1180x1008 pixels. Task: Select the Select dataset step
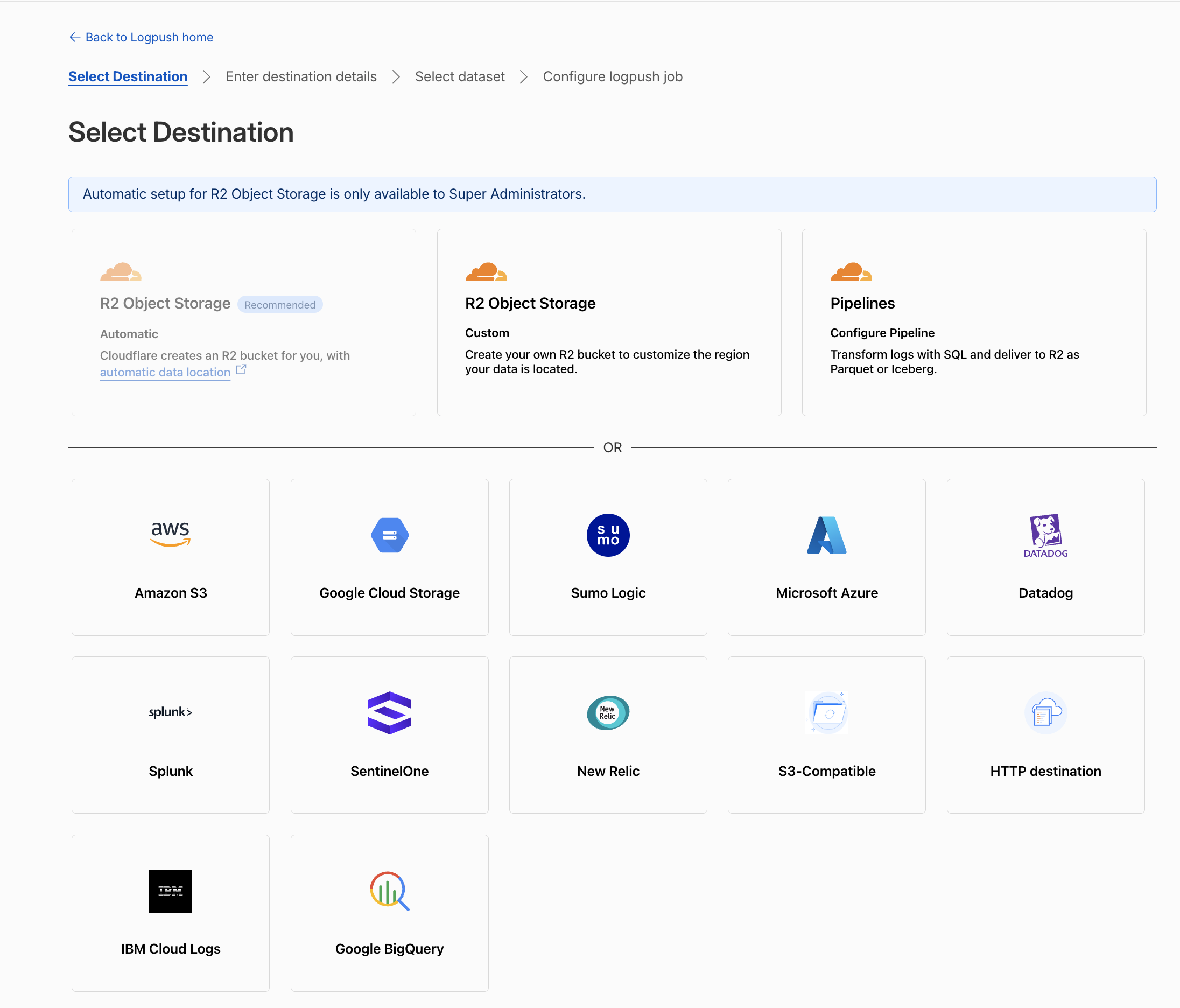pos(460,77)
